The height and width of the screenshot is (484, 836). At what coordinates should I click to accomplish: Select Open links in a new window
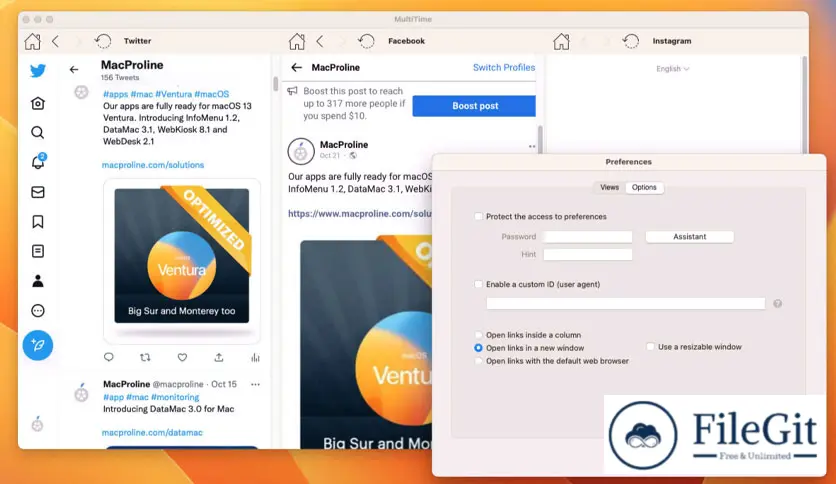(478, 348)
